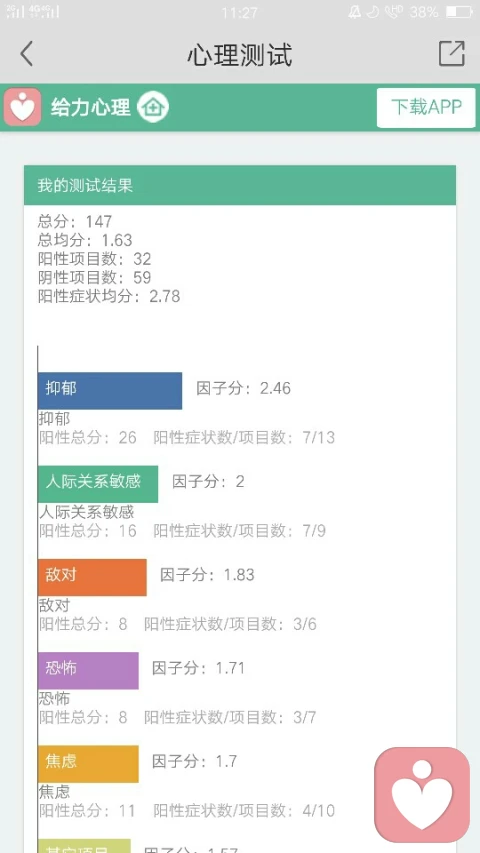
Task: Tap the 心理测试 page title
Action: pos(239,54)
